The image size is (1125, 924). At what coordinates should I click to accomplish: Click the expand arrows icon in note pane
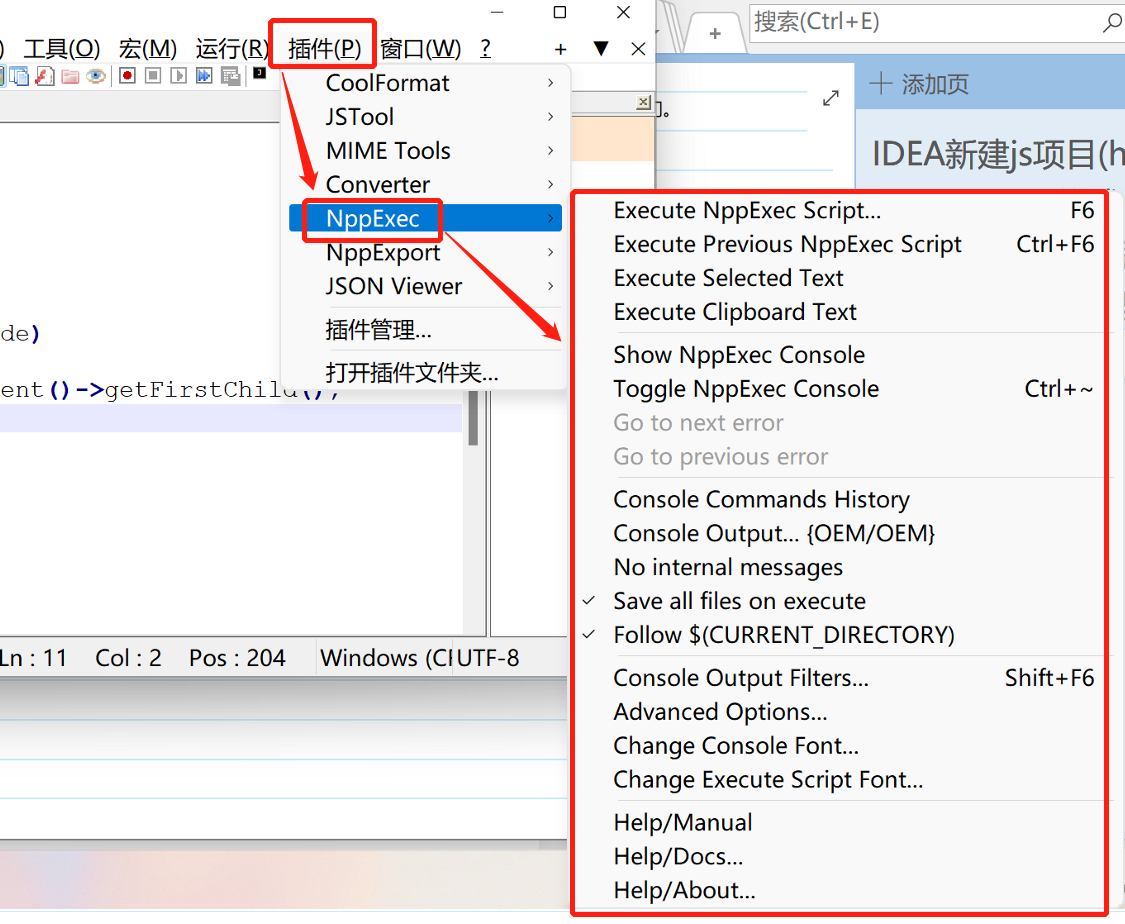[x=831, y=98]
